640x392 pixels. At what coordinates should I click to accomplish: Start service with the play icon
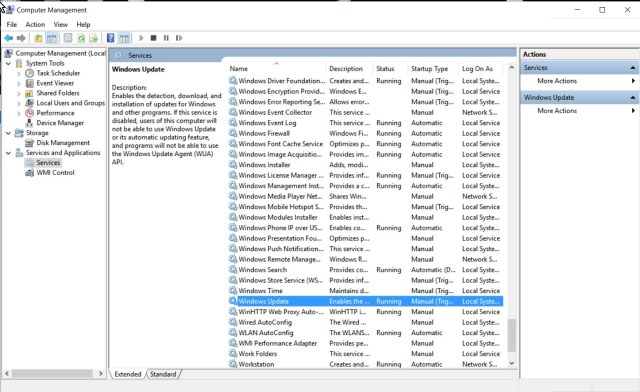click(x=141, y=38)
